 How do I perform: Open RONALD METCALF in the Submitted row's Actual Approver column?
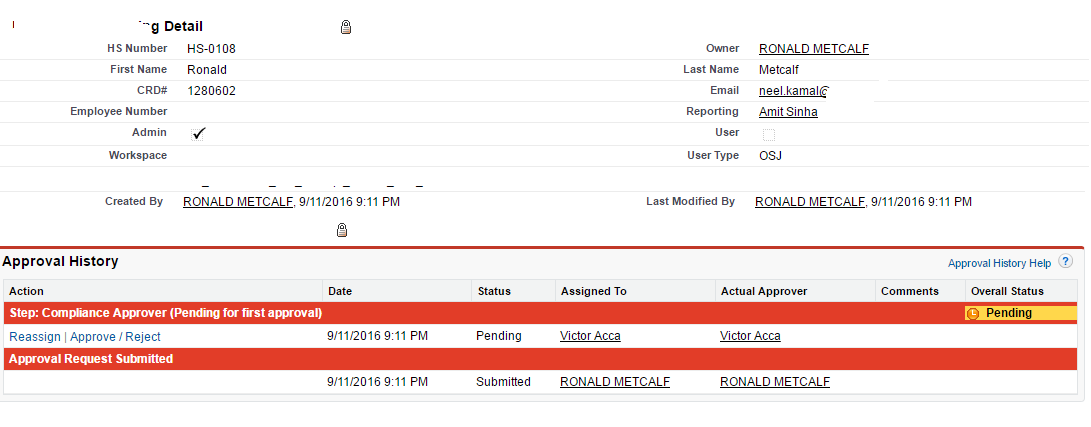click(x=775, y=382)
